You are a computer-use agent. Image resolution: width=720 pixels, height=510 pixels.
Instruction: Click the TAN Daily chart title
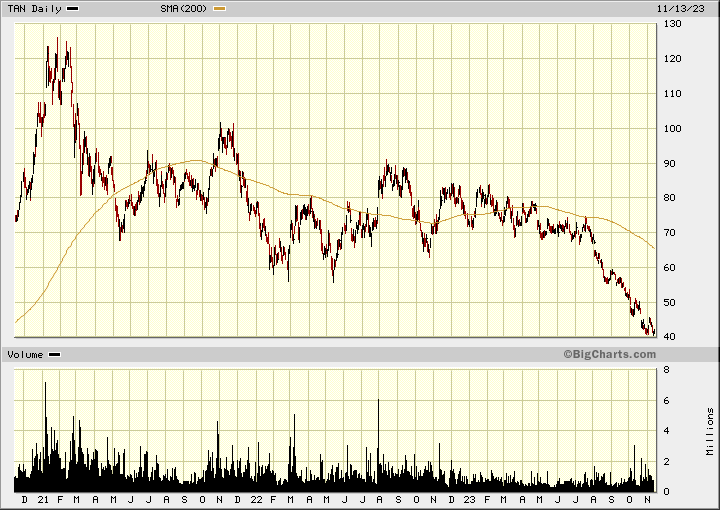click(34, 9)
